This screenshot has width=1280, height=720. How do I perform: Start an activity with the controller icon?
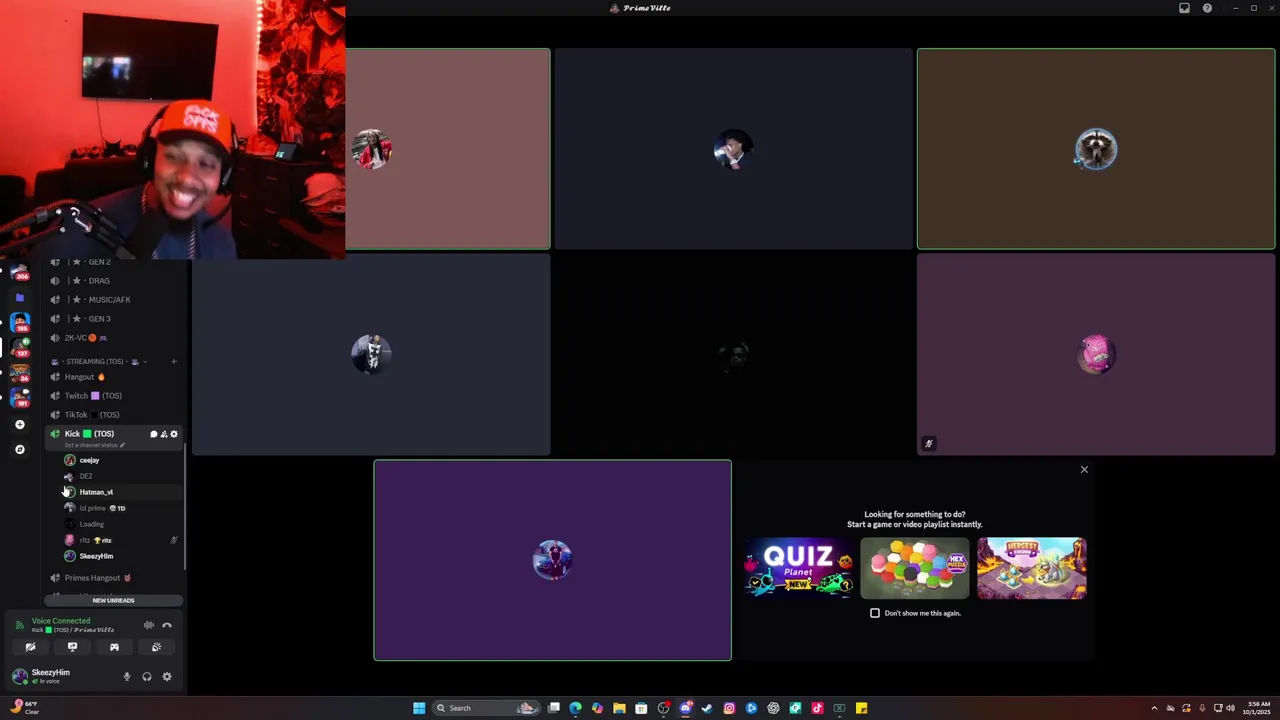click(114, 647)
